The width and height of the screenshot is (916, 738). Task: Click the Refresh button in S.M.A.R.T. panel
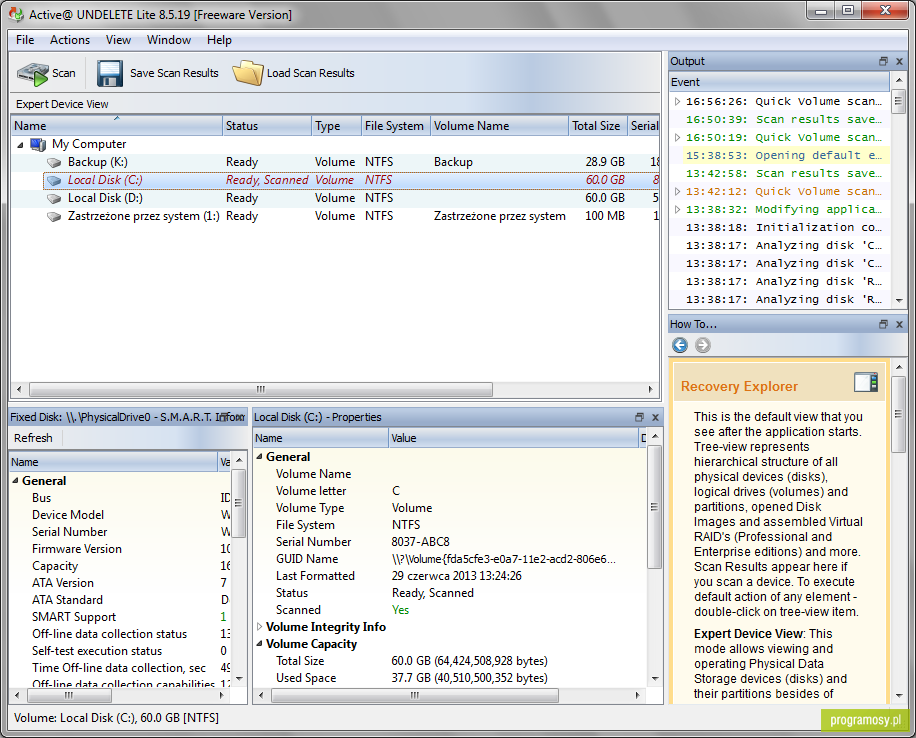pyautogui.click(x=33, y=438)
